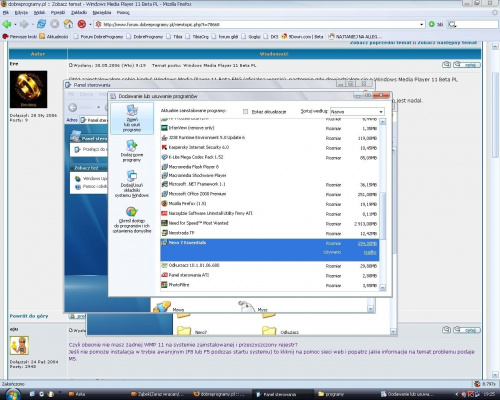Click the PhotoFiltre program icon
The image size is (500, 400).
point(164,285)
